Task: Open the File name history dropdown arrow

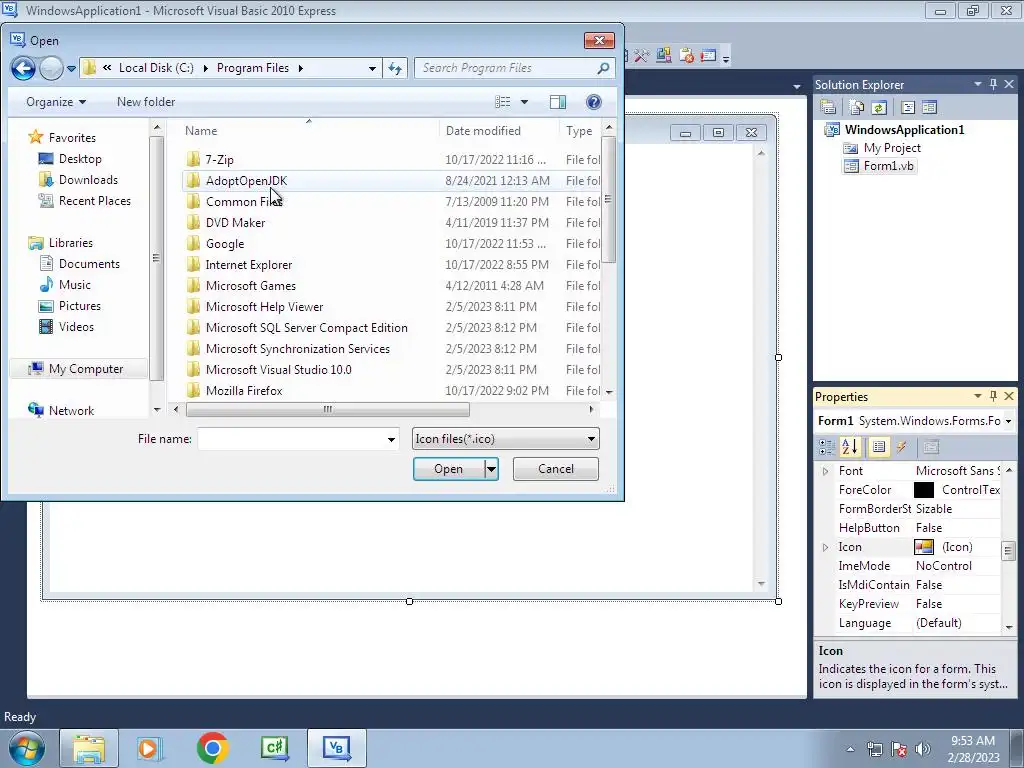Action: [391, 440]
